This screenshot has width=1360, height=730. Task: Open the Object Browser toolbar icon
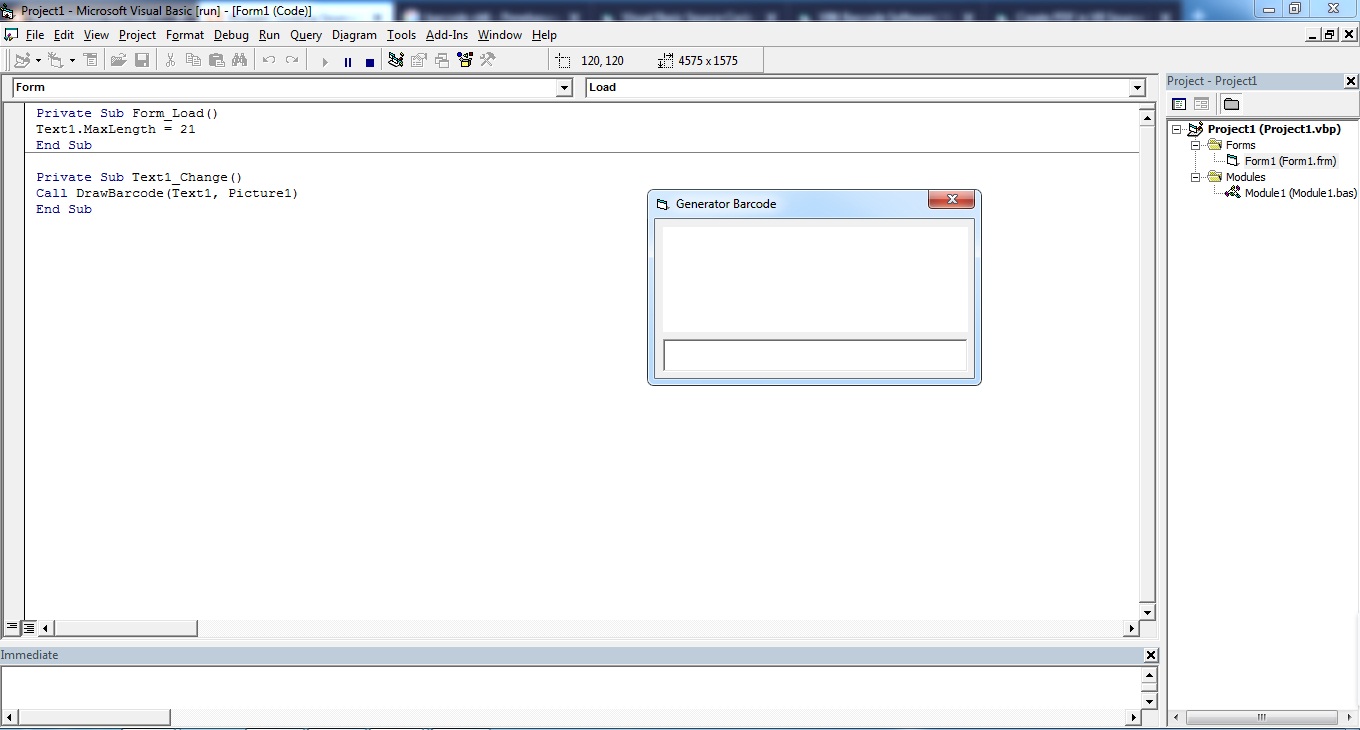[465, 60]
